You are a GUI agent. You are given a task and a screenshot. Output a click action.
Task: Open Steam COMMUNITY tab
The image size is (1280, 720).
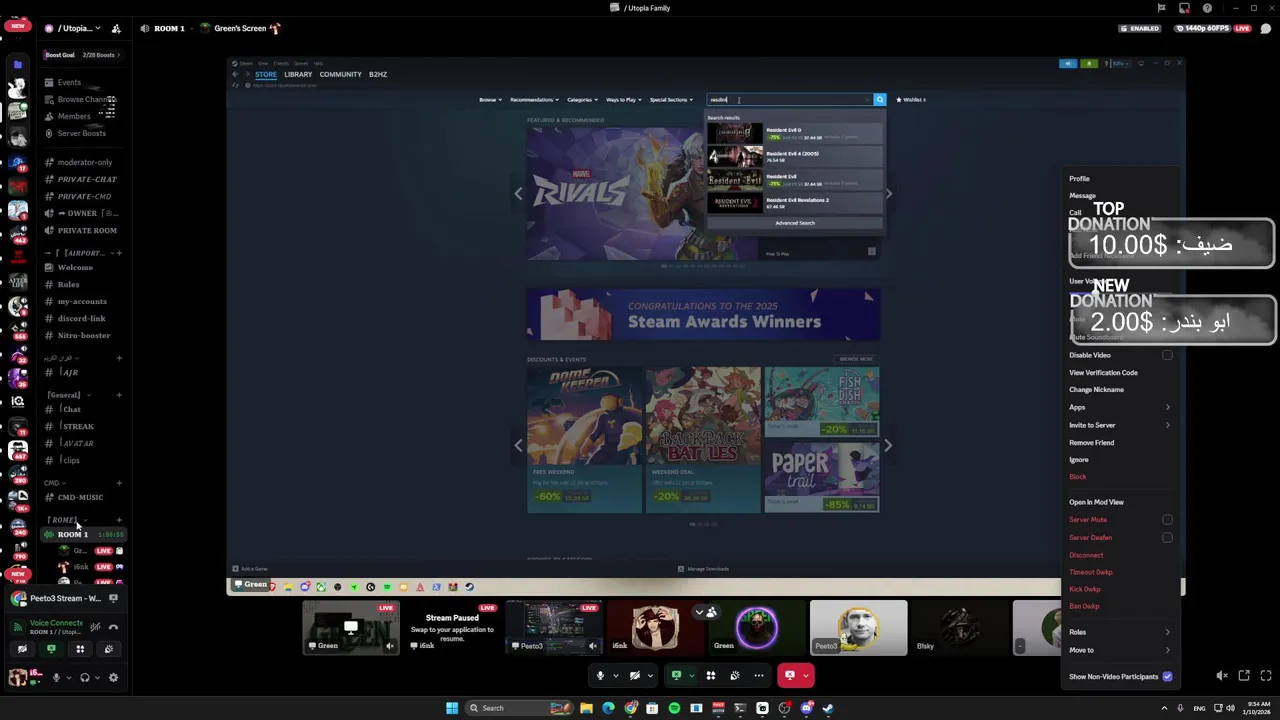[x=340, y=74]
